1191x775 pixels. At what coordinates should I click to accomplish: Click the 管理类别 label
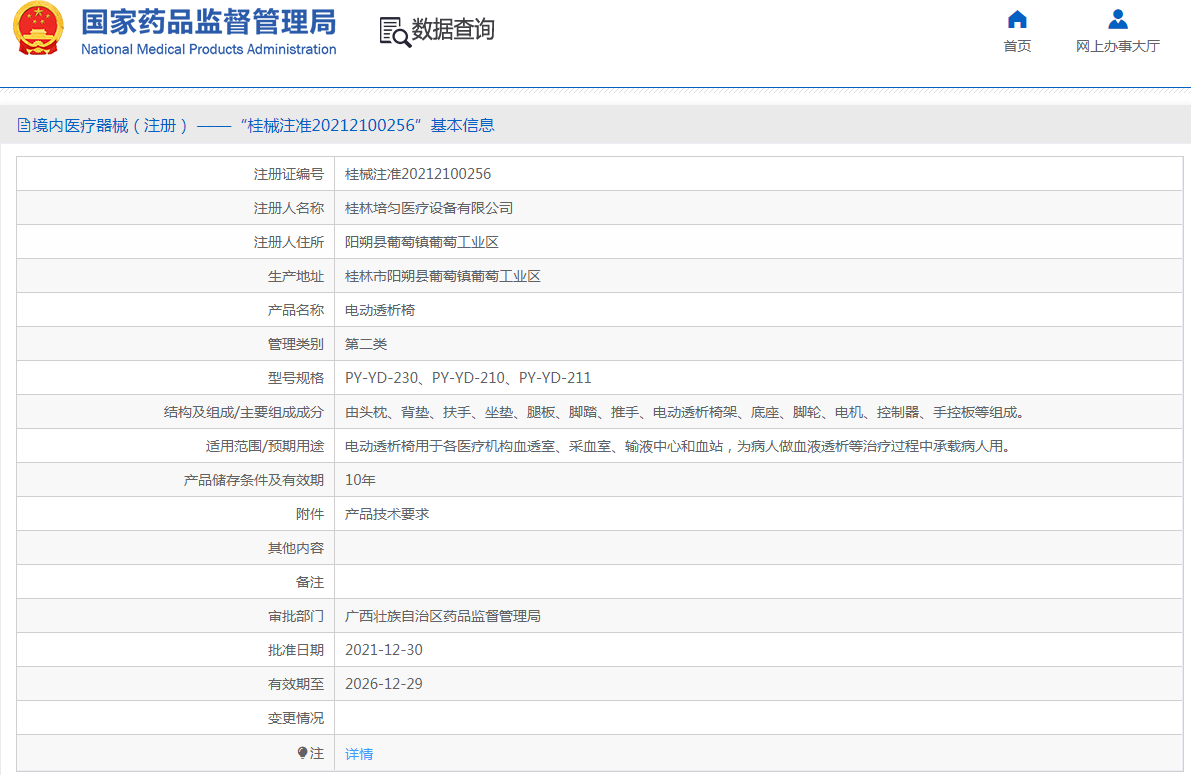pyautogui.click(x=295, y=344)
